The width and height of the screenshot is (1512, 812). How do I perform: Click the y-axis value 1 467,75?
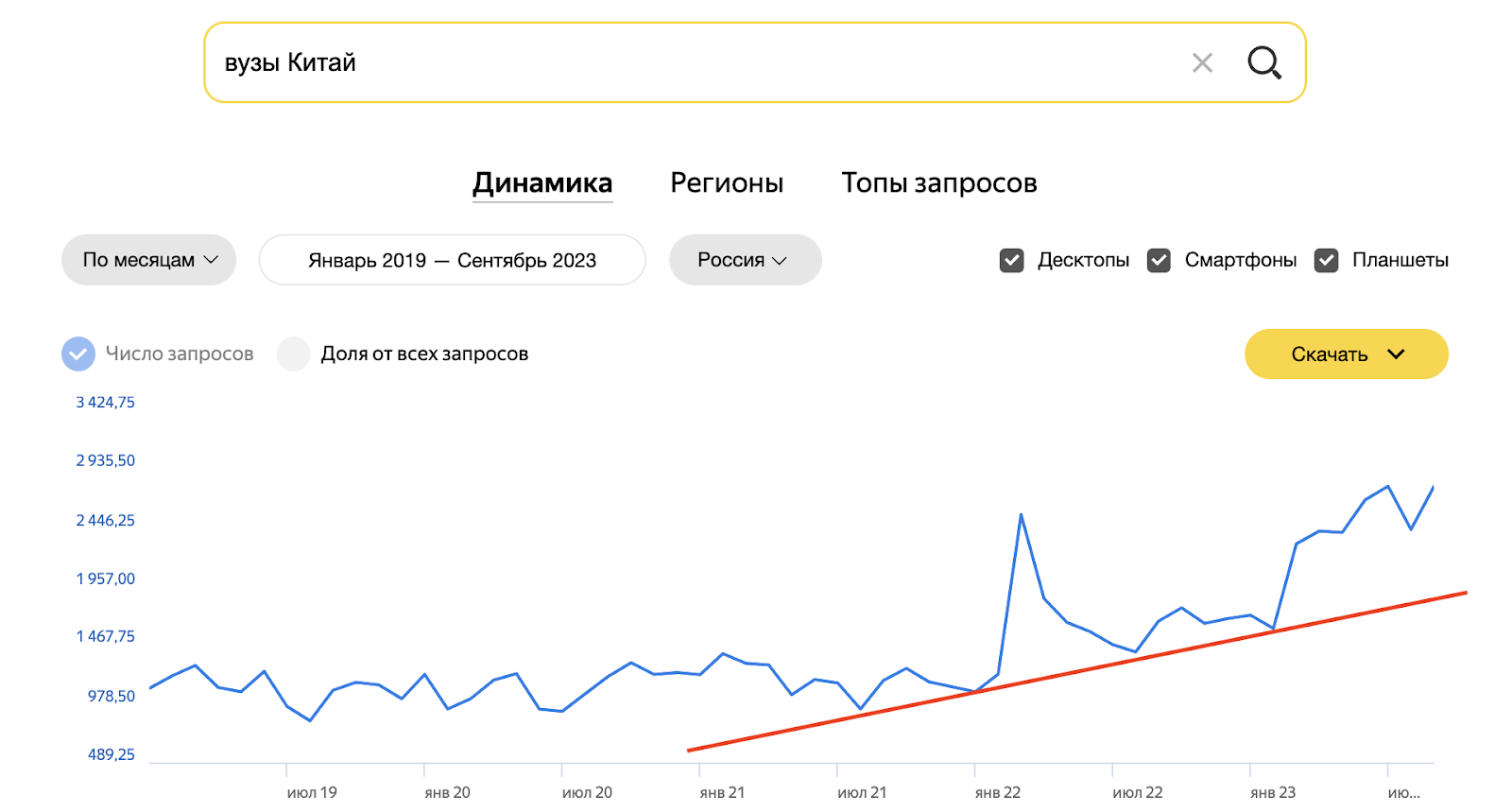pos(106,636)
